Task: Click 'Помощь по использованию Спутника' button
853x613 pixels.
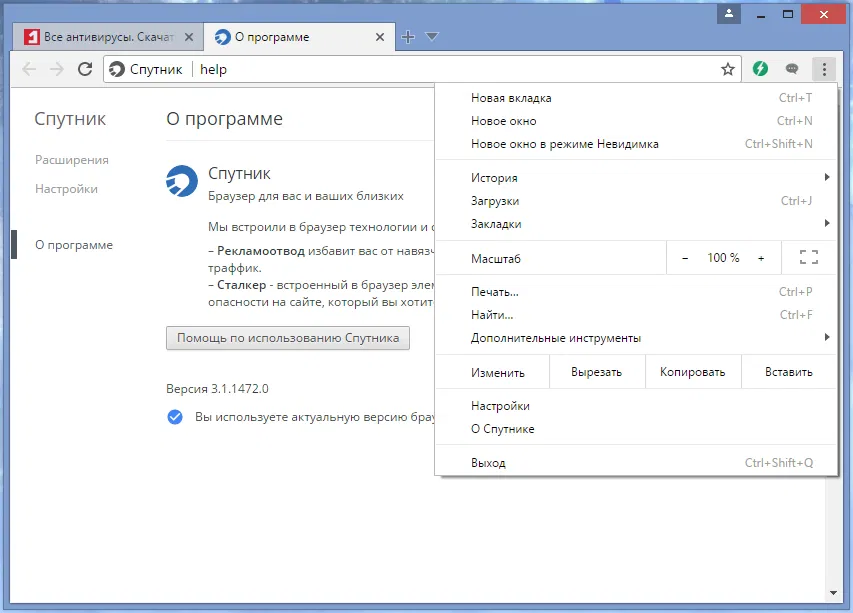Action: 288,338
